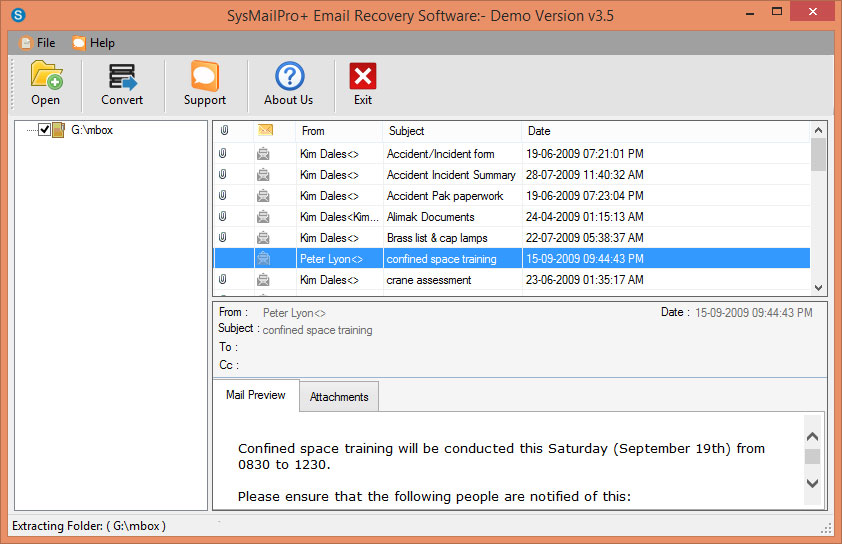This screenshot has width=842, height=544.
Task: Open the File menu
Action: [38, 43]
